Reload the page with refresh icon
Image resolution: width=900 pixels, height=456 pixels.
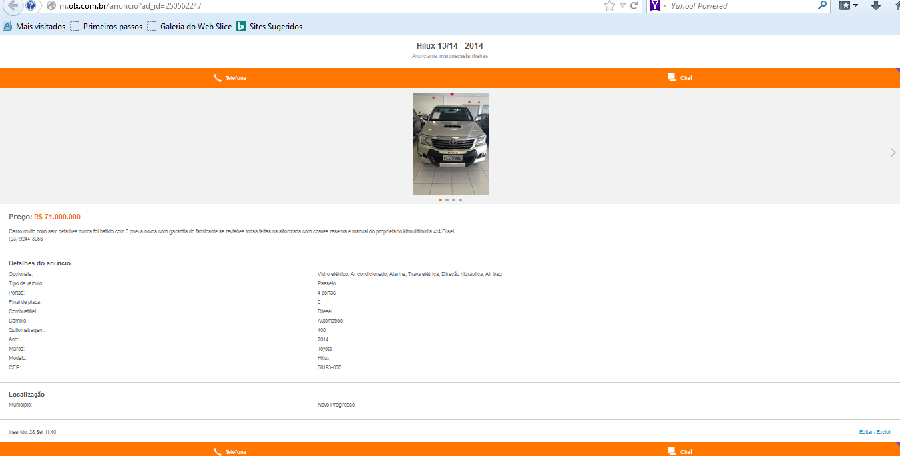click(x=634, y=6)
